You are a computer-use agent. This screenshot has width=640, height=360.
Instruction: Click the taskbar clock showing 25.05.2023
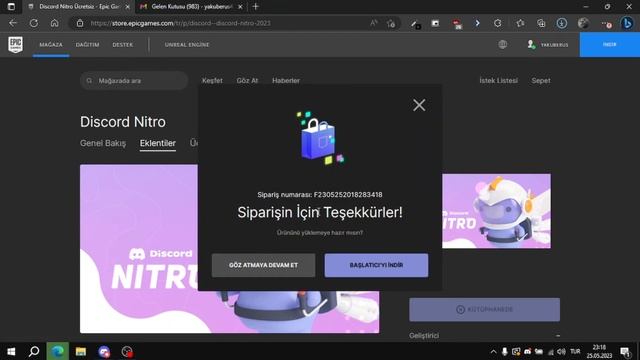(599, 352)
